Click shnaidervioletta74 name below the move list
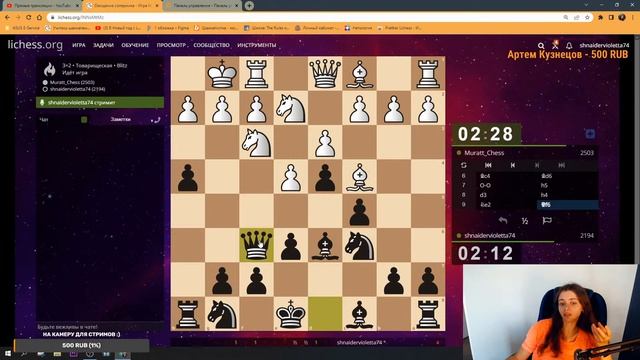Screen dimensions: 640x360 tap(490, 236)
